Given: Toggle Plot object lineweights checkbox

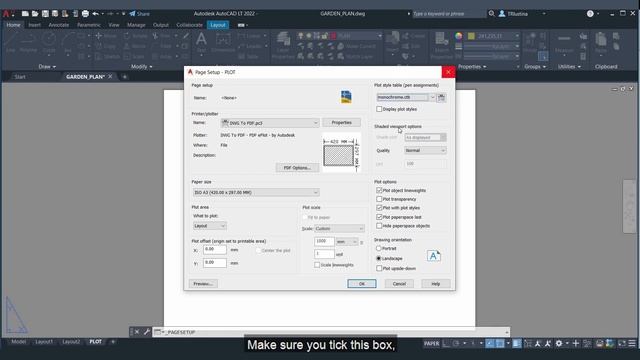Looking at the screenshot, I should [379, 190].
